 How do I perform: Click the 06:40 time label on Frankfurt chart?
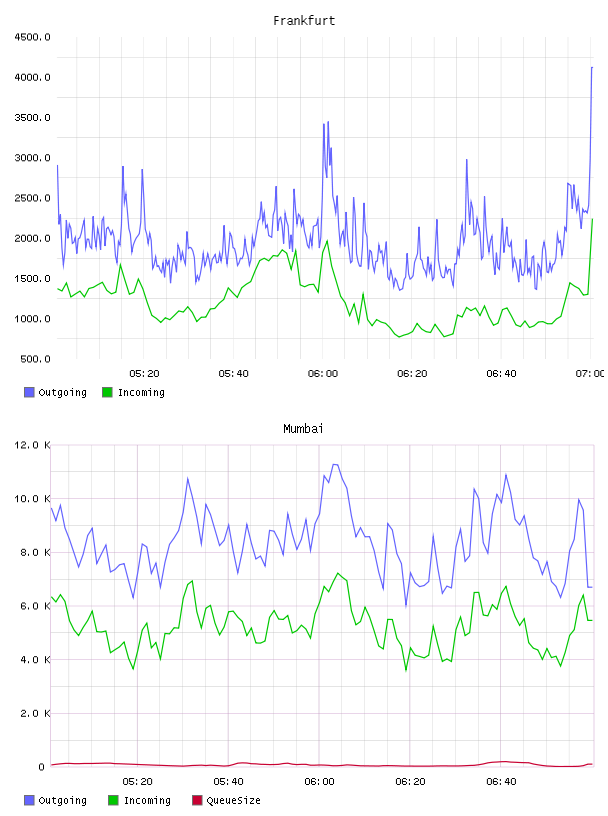[x=501, y=374]
